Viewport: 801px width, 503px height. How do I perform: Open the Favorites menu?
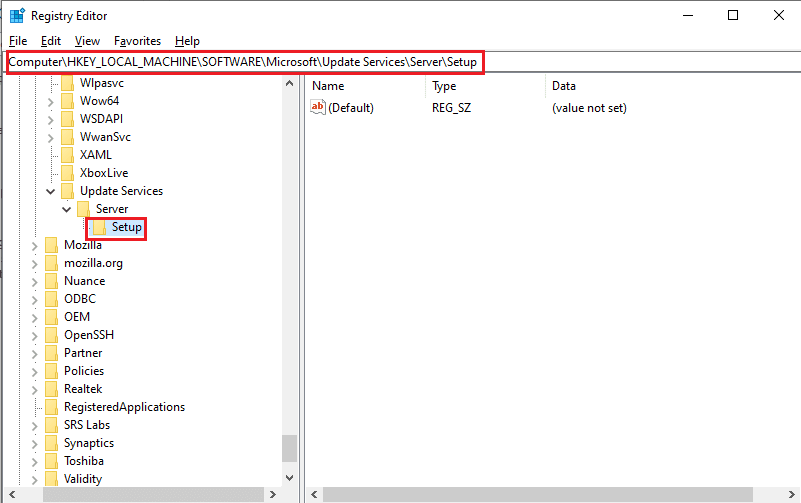click(137, 41)
